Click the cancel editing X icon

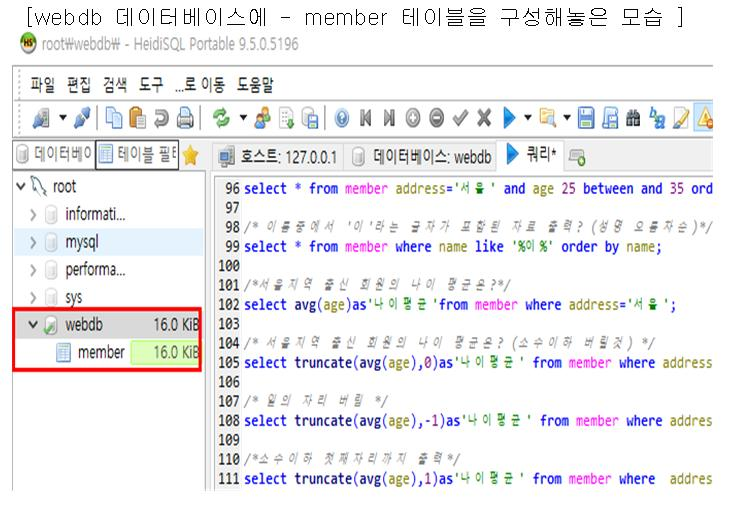click(484, 118)
